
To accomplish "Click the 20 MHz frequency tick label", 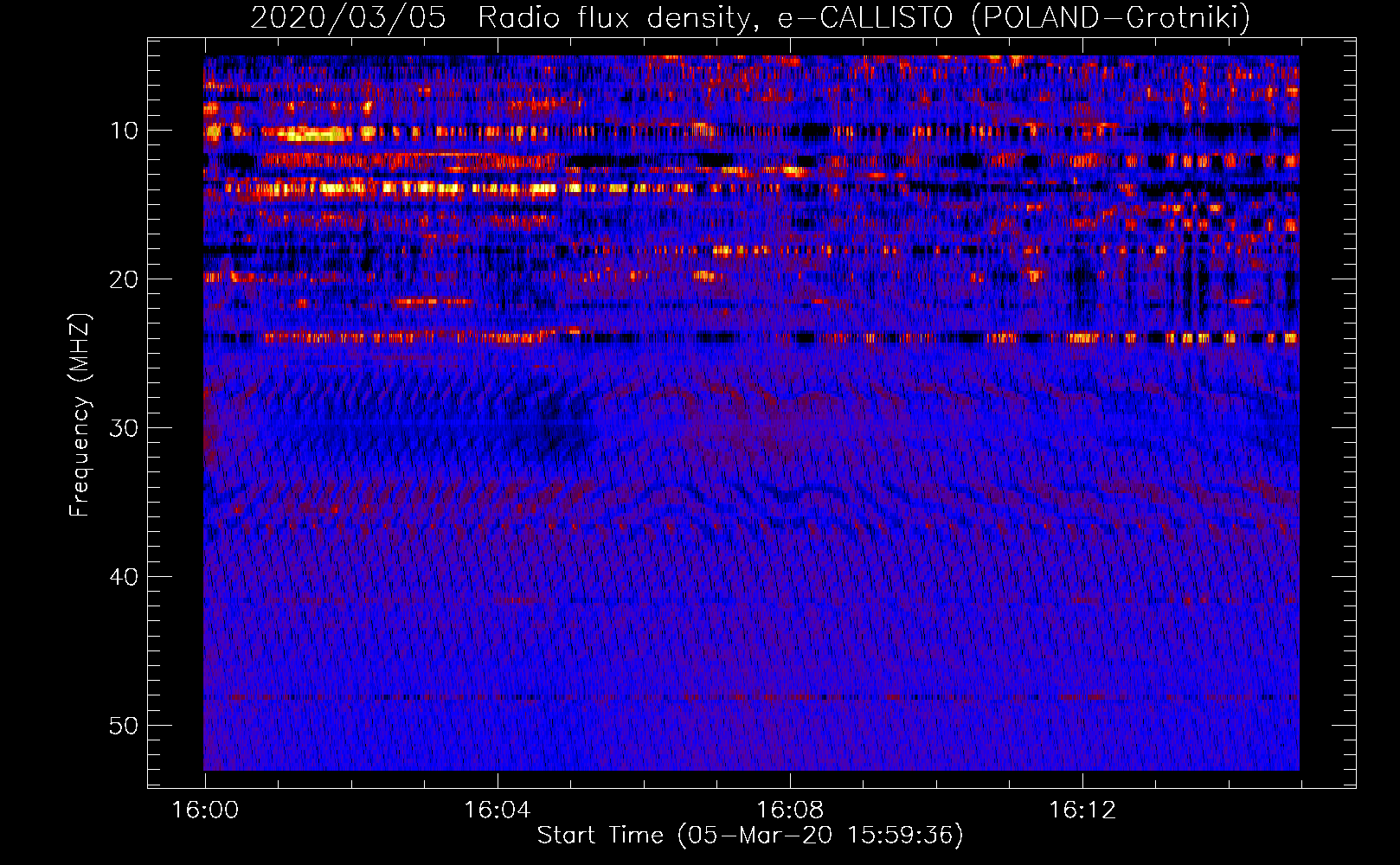I will click(x=125, y=279).
